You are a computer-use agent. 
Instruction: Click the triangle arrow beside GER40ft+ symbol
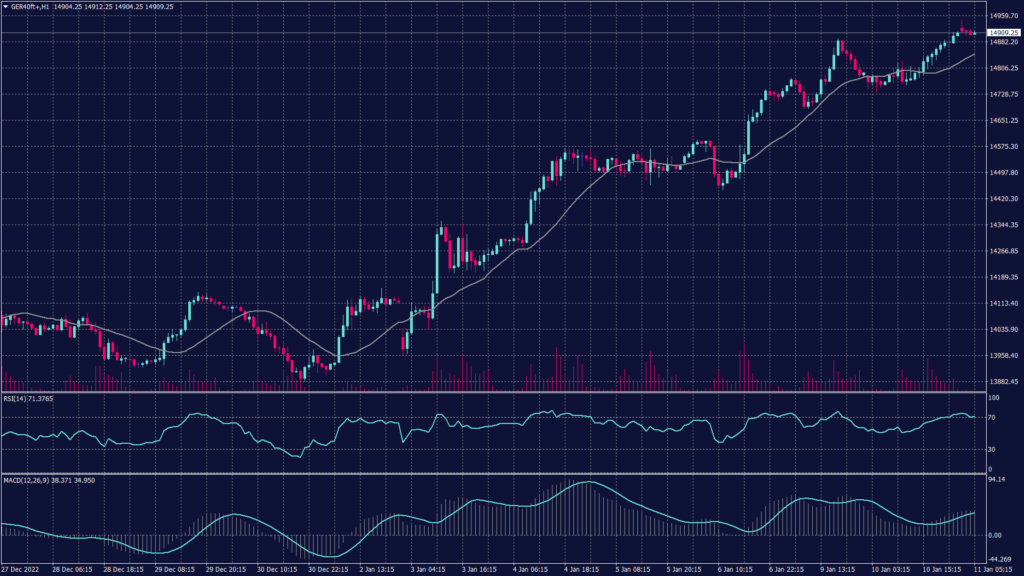point(6,6)
